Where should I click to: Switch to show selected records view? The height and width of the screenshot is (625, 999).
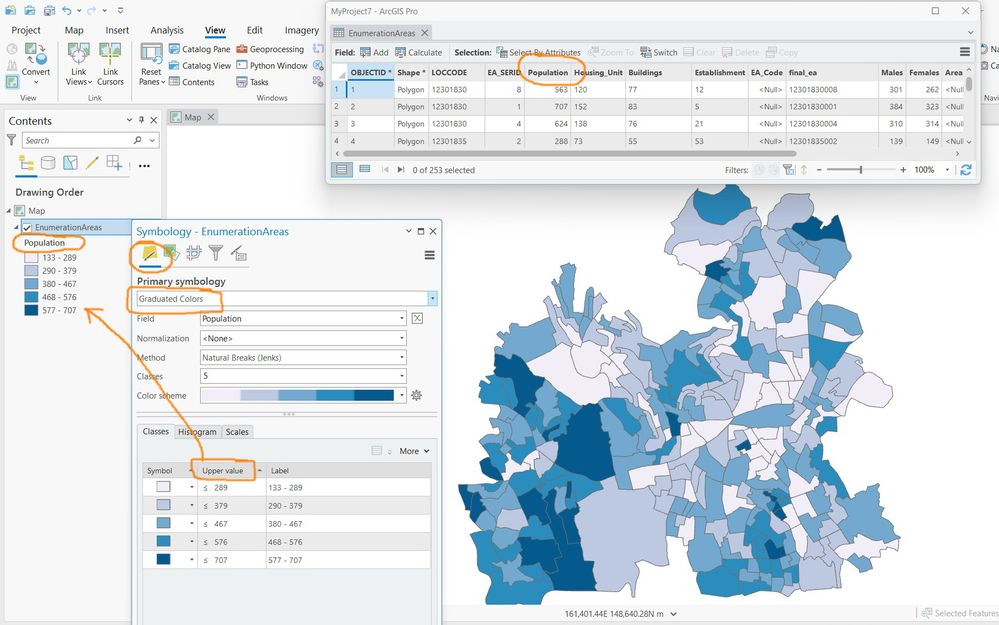[364, 169]
